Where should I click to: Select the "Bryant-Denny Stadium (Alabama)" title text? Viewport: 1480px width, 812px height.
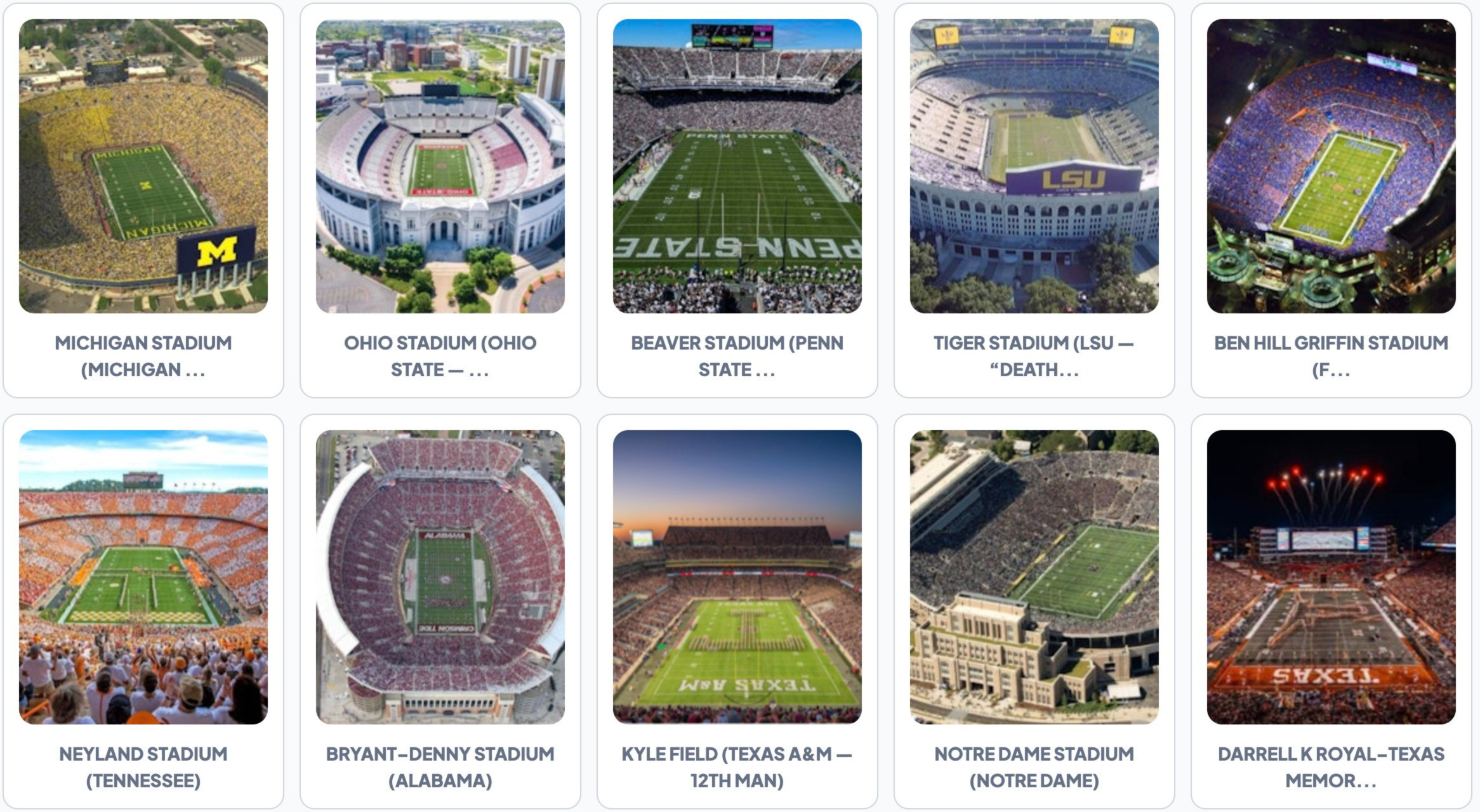pos(440,767)
